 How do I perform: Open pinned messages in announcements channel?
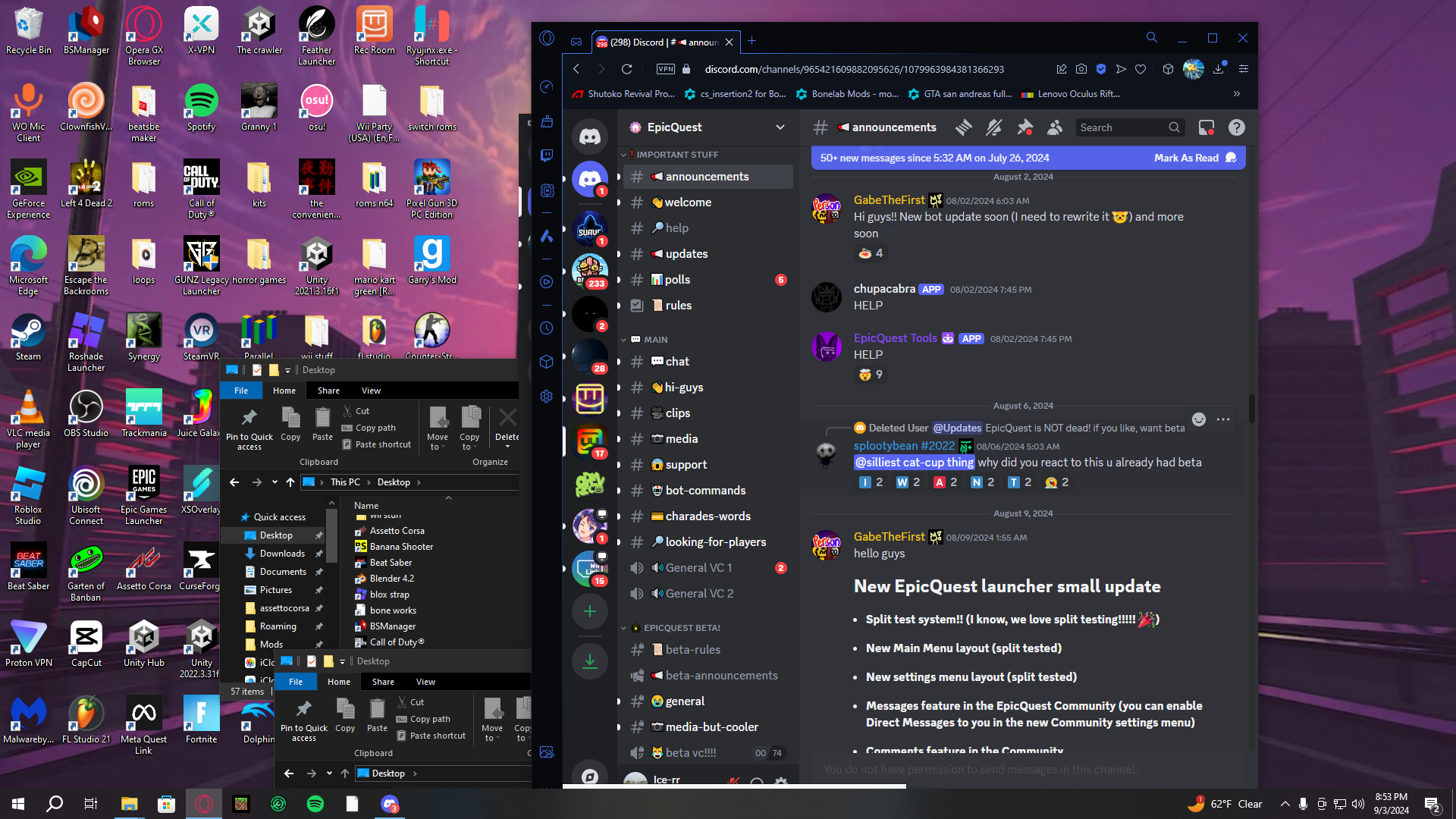click(x=1025, y=127)
